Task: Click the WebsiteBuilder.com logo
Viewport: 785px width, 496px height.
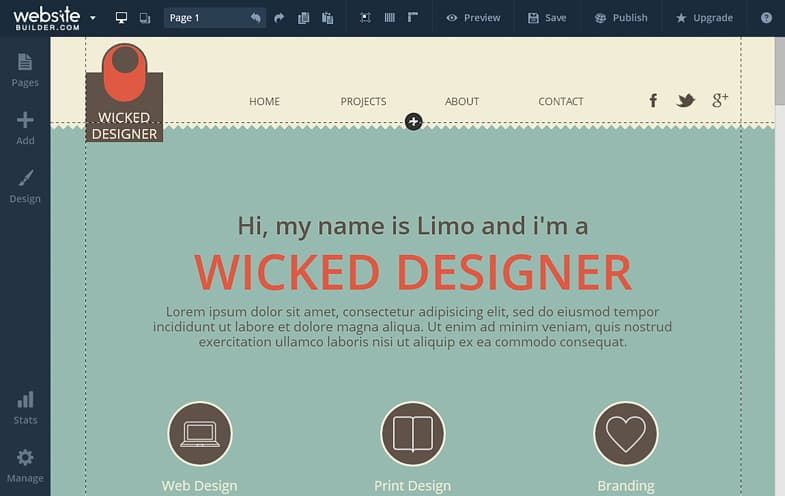Action: (x=47, y=19)
